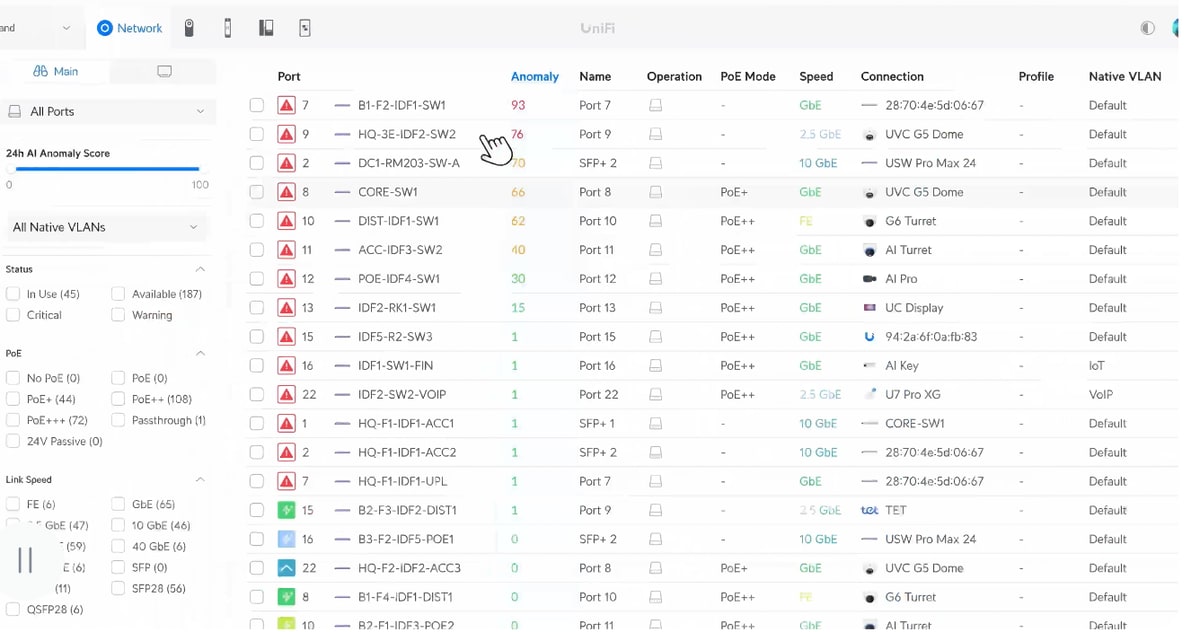Open the Protect camera app icon

pyautogui.click(x=189, y=28)
